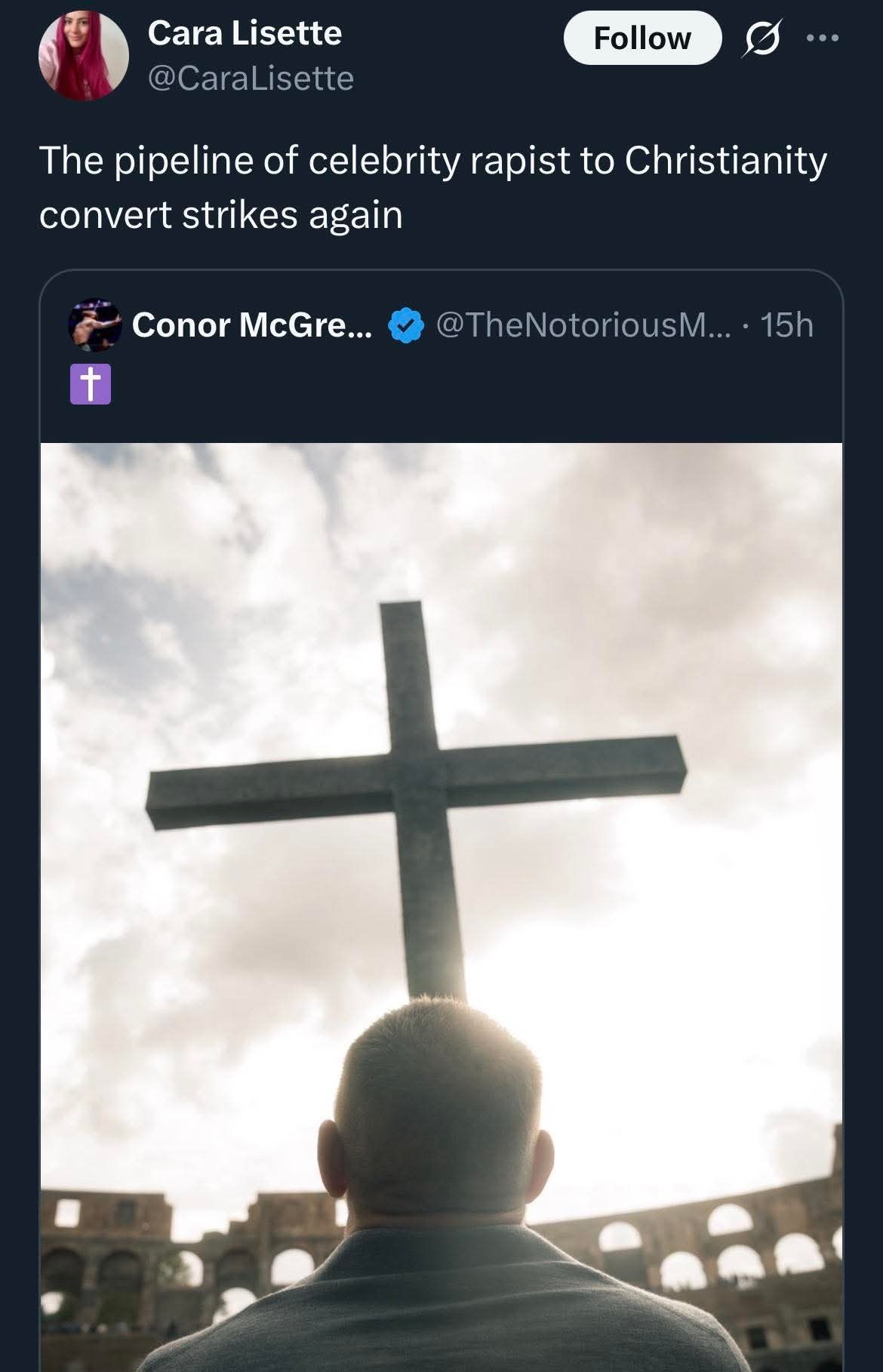Viewport: 883px width, 1372px height.
Task: Click Cara Lisette's profile avatar
Action: pos(83,56)
